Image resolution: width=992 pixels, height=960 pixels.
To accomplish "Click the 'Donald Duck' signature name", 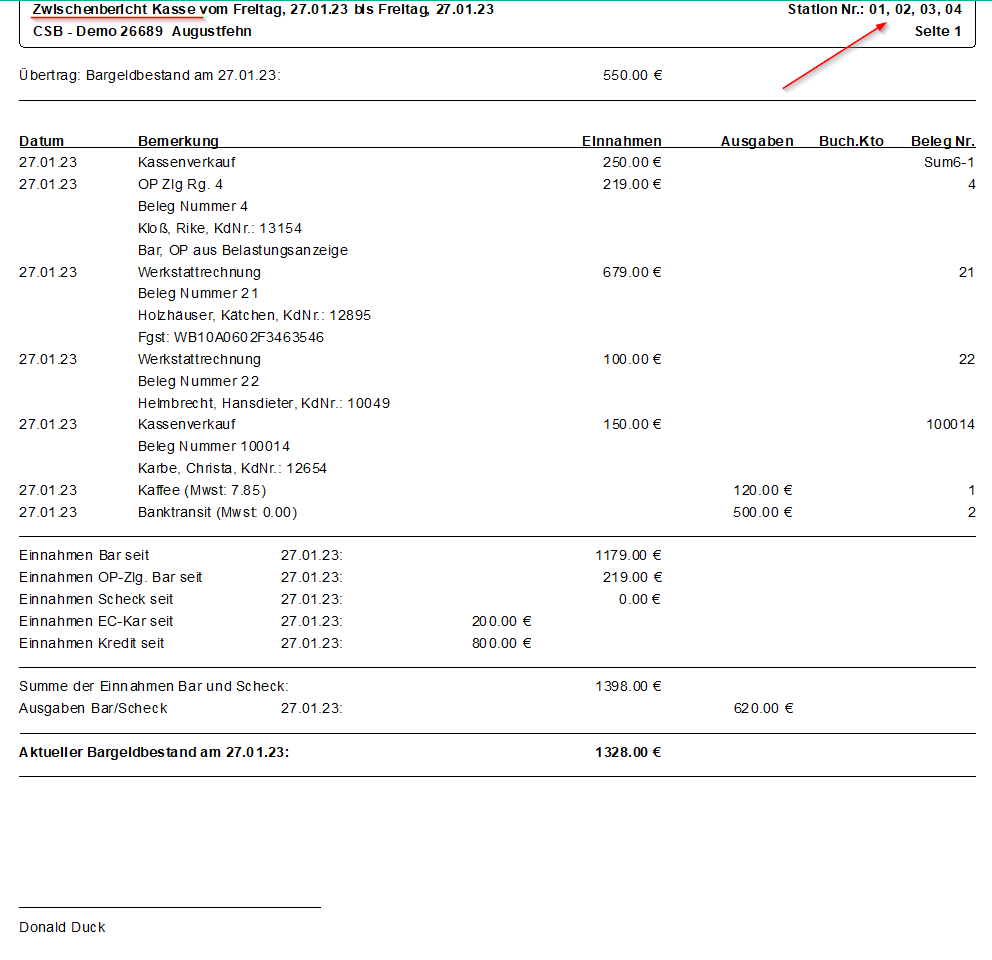I will coord(62,927).
